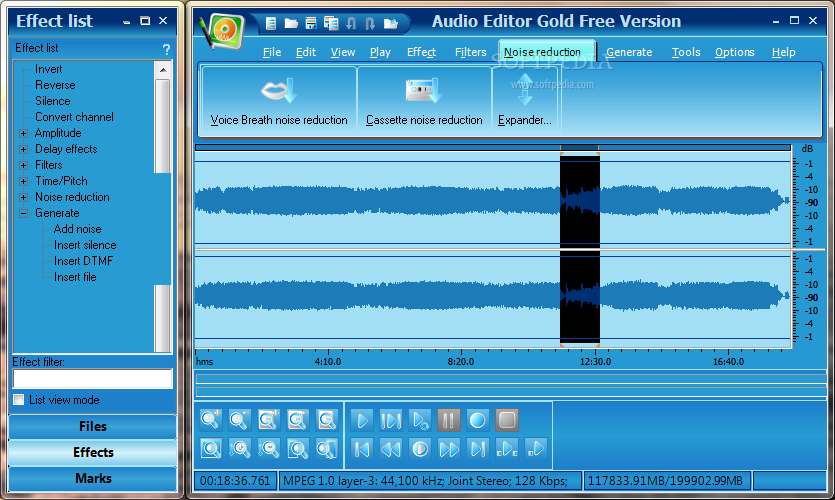Image resolution: width=835 pixels, height=500 pixels.
Task: Click the effect list scrollbar up arrow
Action: pyautogui.click(x=163, y=70)
